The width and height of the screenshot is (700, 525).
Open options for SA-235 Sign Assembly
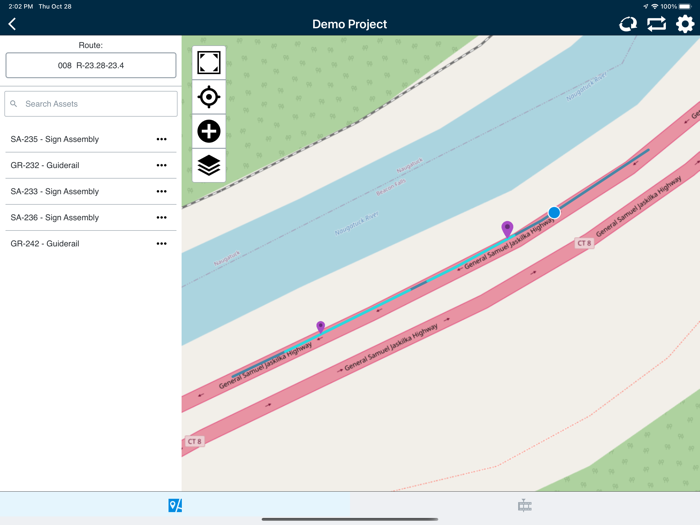click(x=162, y=139)
